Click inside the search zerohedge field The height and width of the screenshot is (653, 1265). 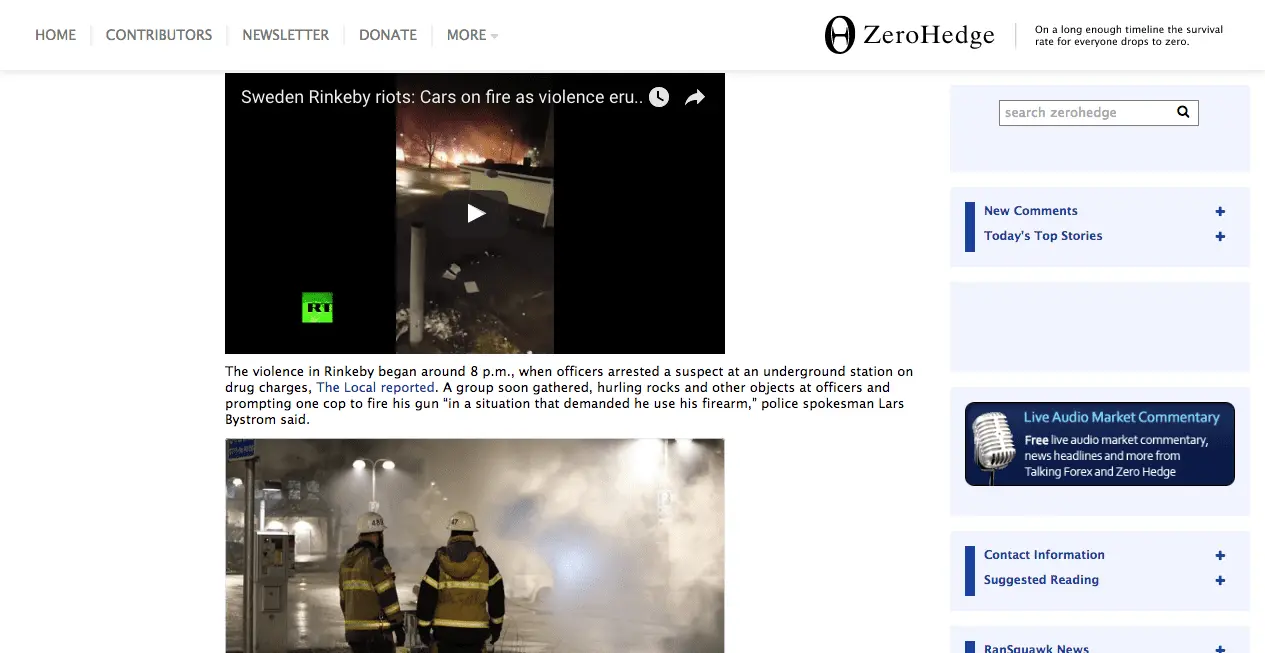click(x=1086, y=113)
